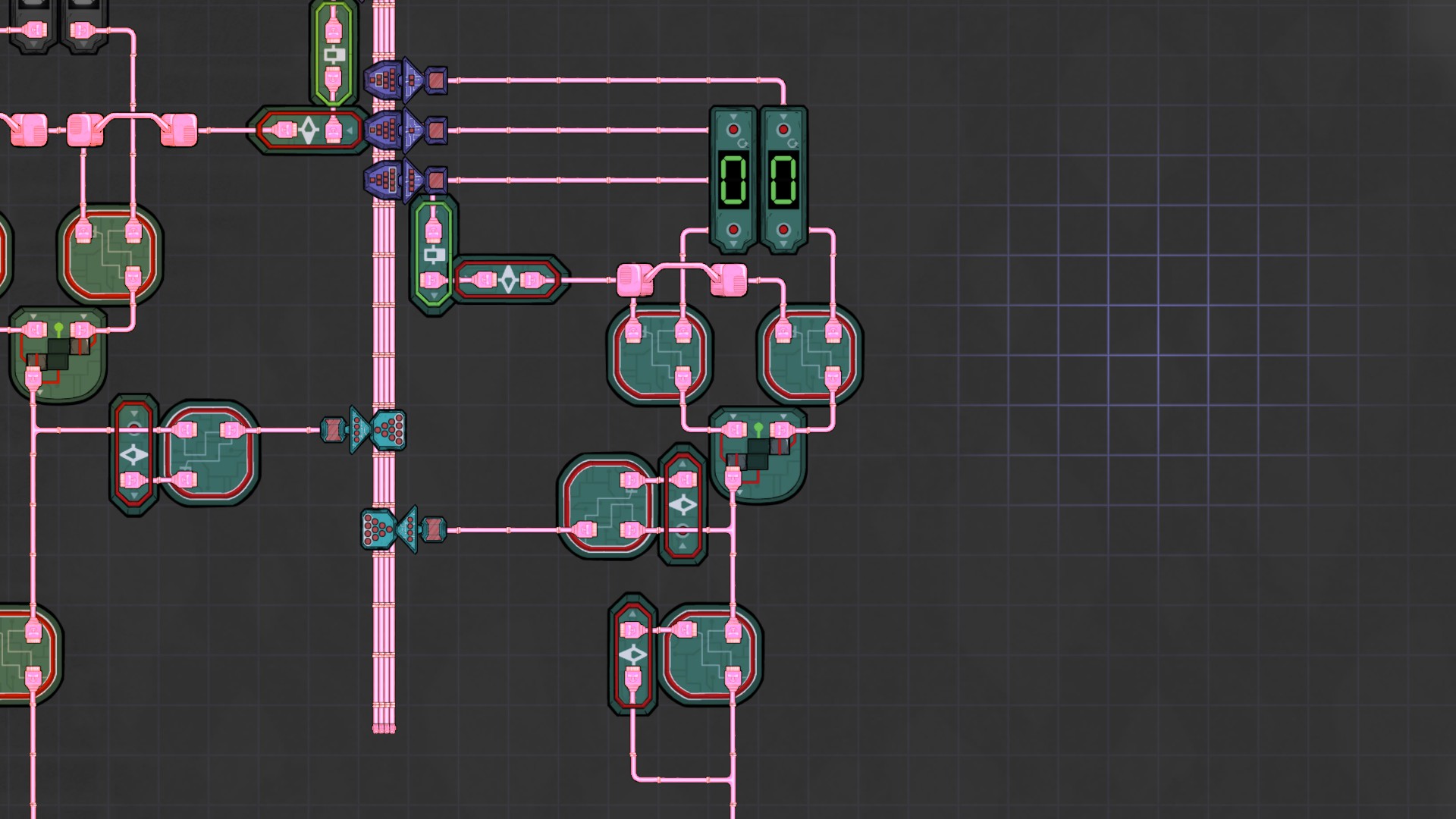Select bottom-most vertical red NOT gate

[x=632, y=654]
